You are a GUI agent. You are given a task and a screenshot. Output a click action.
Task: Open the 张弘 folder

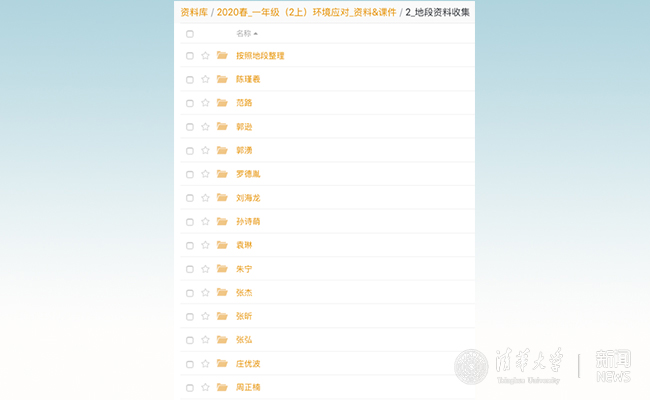244,340
